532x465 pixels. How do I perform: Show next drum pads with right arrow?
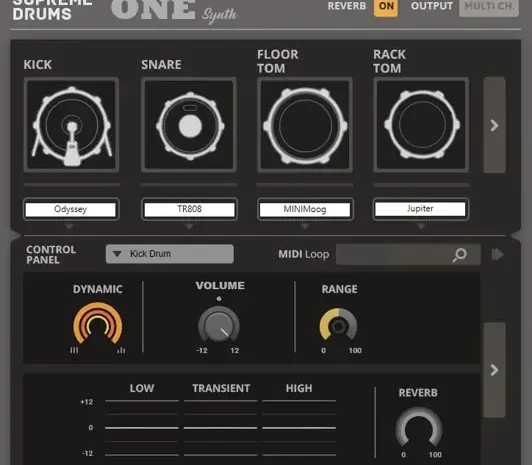click(x=494, y=125)
